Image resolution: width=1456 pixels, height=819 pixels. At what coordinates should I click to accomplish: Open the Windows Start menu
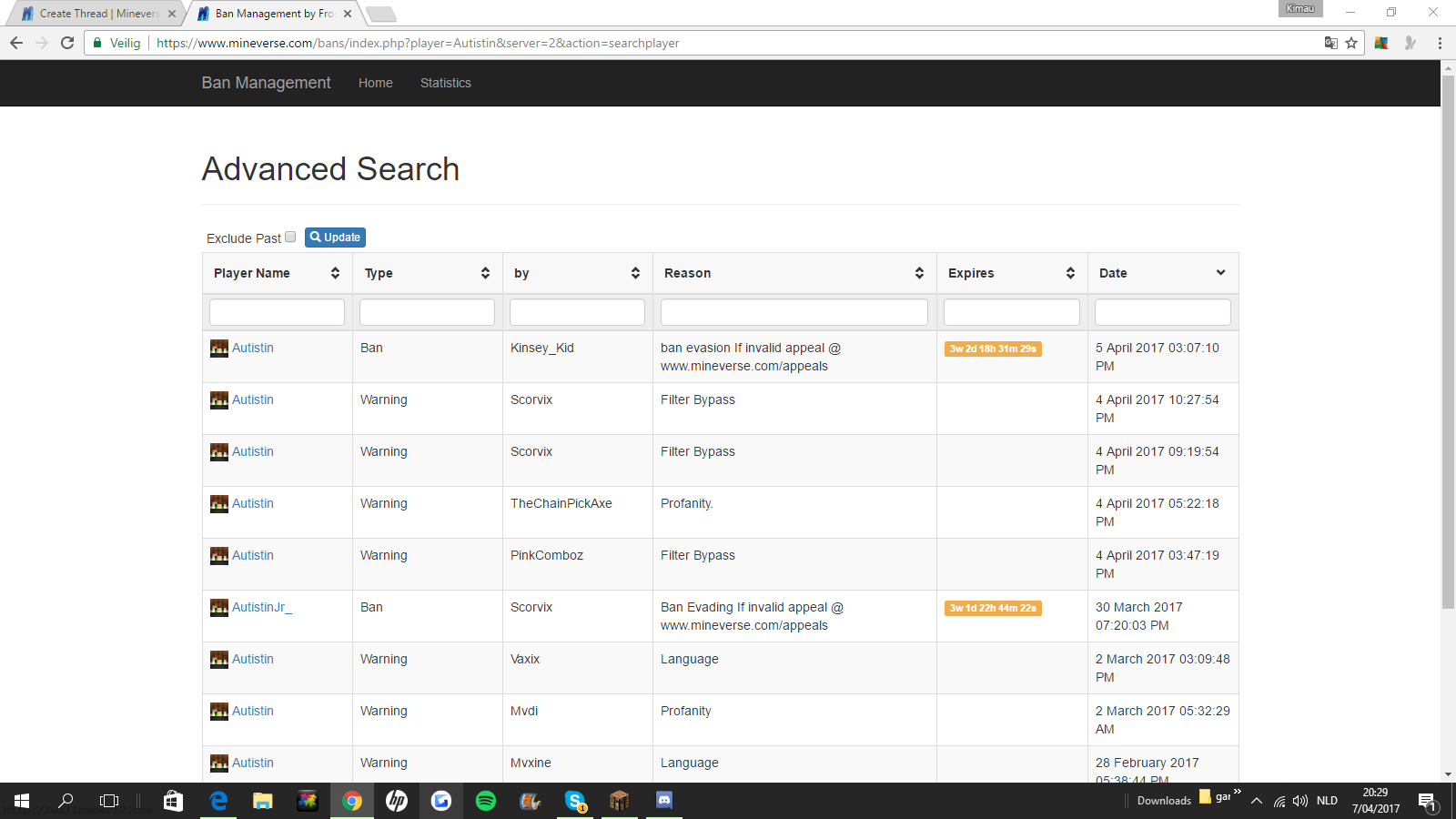(x=22, y=801)
